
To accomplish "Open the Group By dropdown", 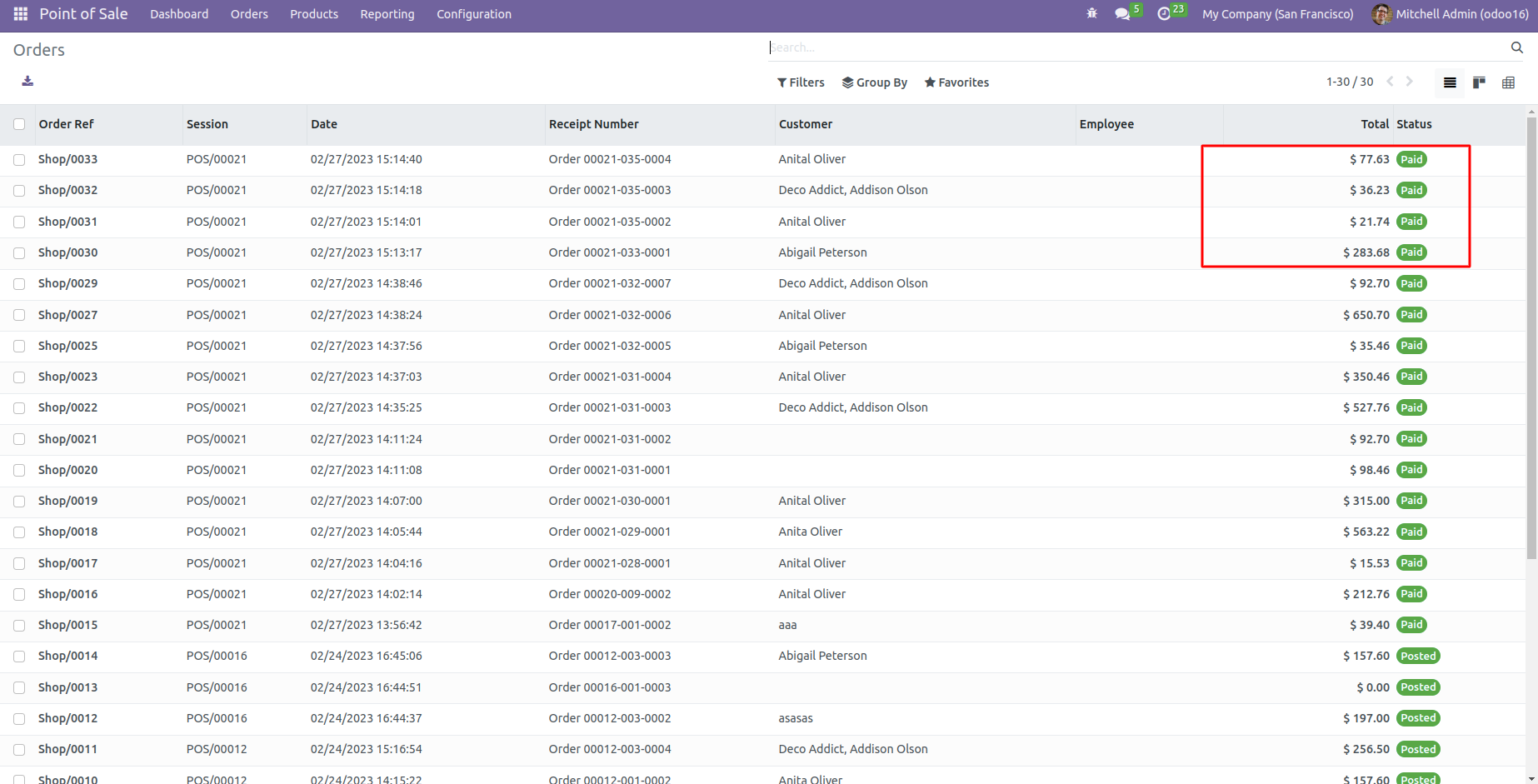I will click(874, 82).
